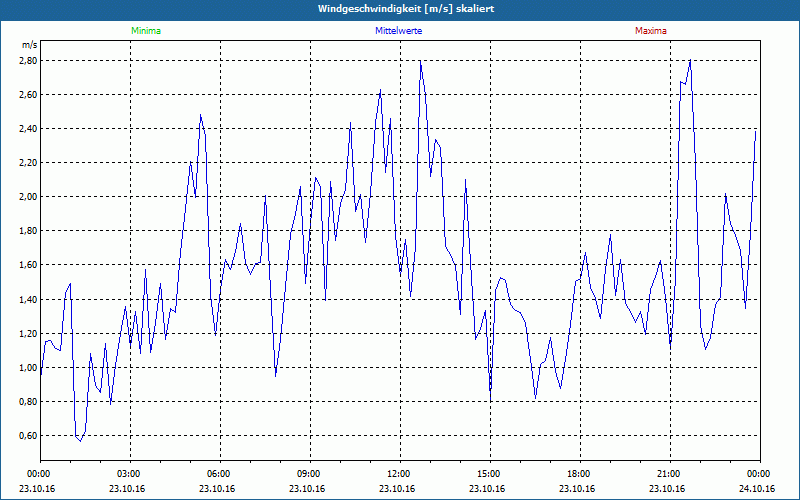Click the Maxima legend label
This screenshot has height=500, width=800.
pyautogui.click(x=651, y=31)
